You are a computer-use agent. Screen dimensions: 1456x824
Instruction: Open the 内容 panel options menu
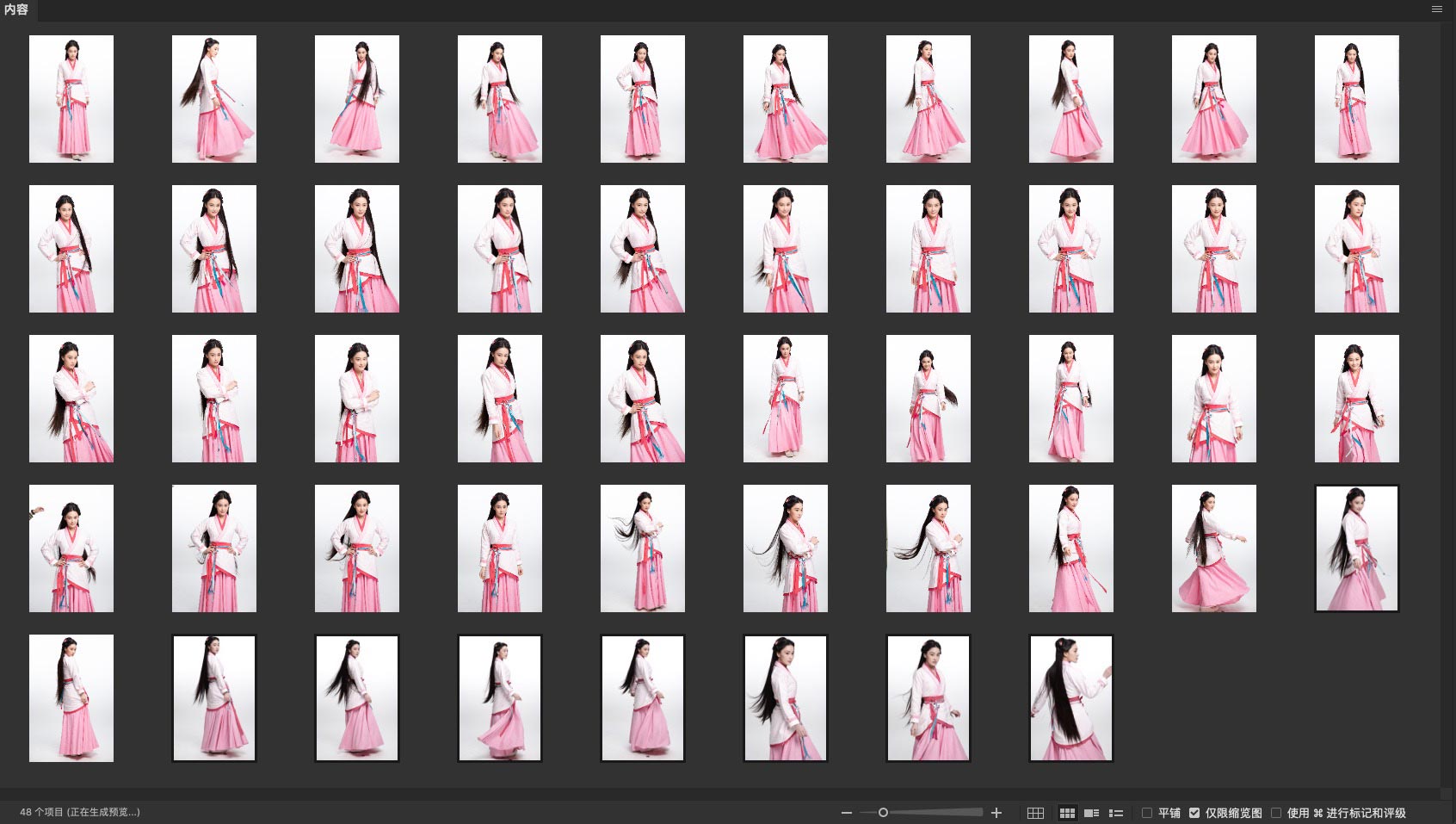[x=1436, y=9]
